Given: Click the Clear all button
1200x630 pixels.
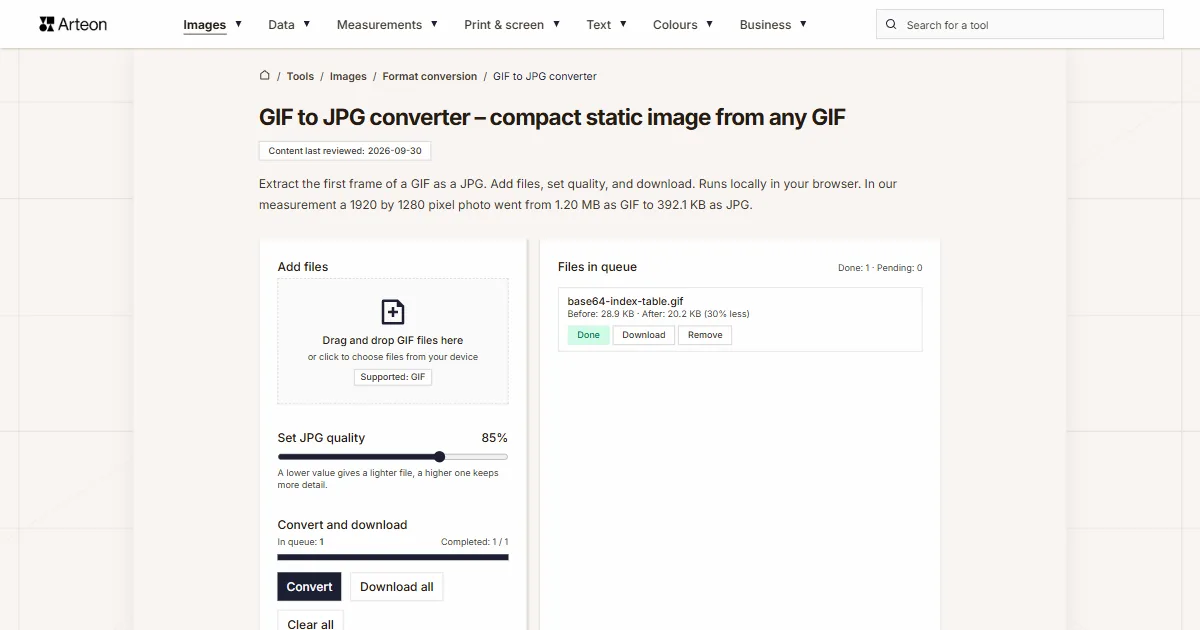Looking at the screenshot, I should [311, 622].
